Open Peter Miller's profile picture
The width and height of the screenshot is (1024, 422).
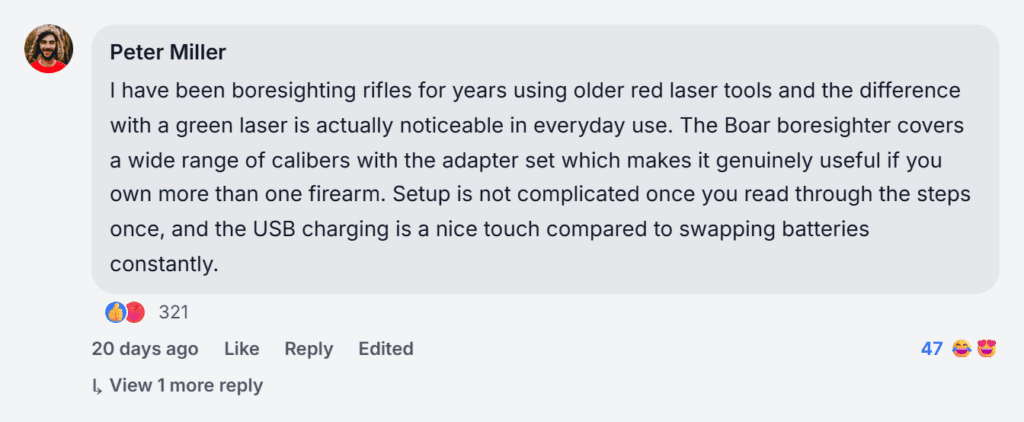pyautogui.click(x=48, y=49)
